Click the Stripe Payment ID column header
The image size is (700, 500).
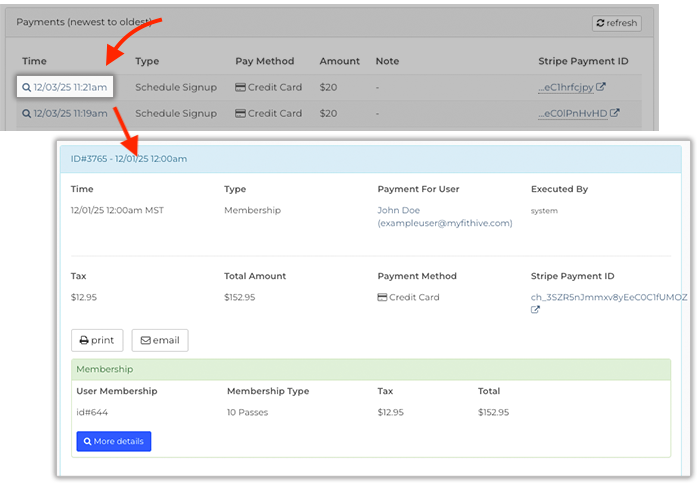[584, 61]
